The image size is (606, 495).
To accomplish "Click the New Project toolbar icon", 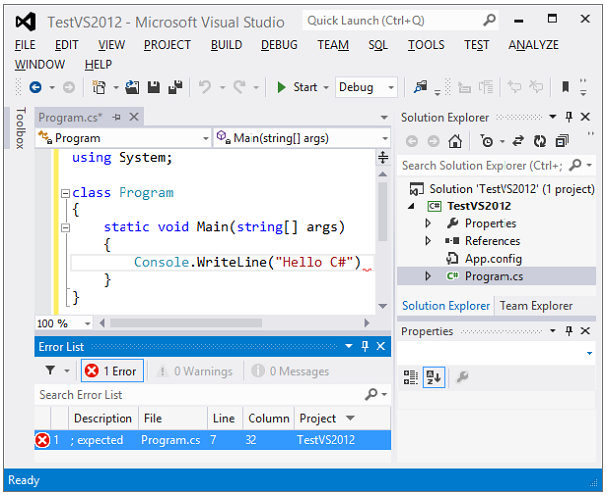I will [x=99, y=87].
